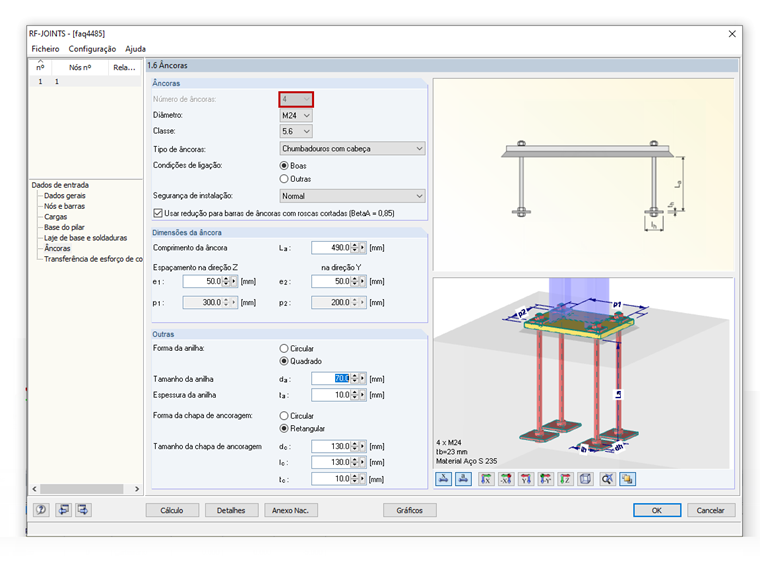The height and width of the screenshot is (570, 760).
Task: Click the spinner of e2 spacing field
Action: pos(355,281)
